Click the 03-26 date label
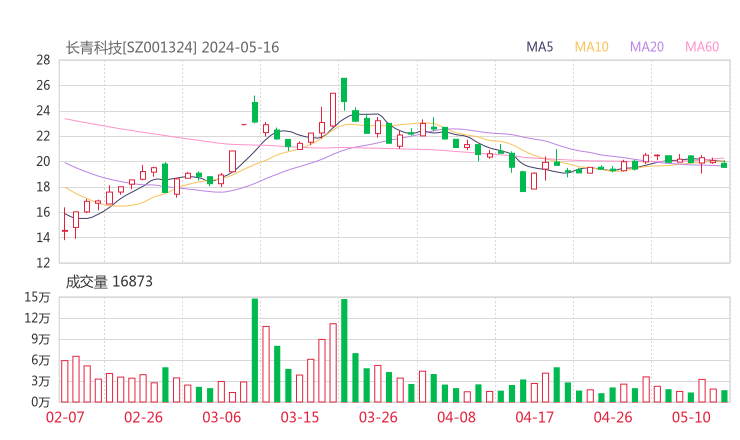This screenshot has height=440, width=740. (x=378, y=417)
